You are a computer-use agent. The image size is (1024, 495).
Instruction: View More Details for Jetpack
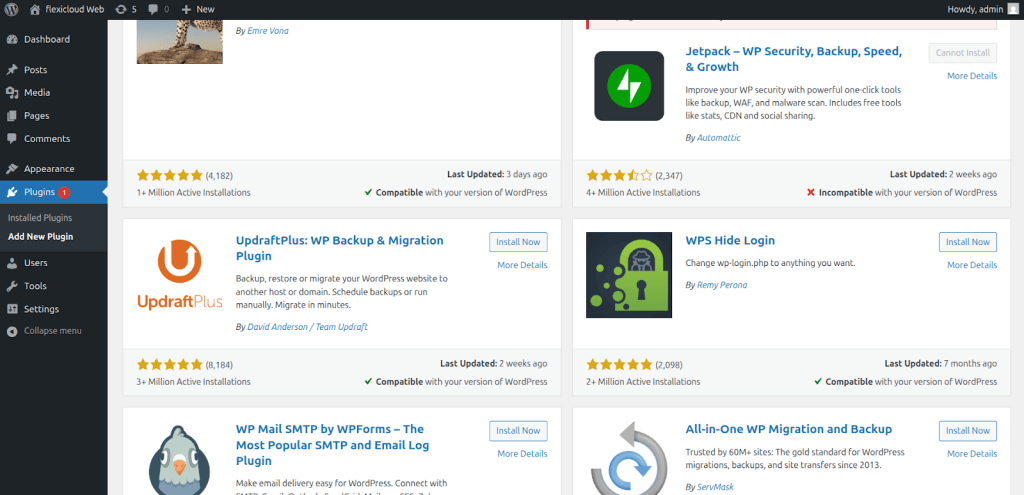tap(971, 76)
